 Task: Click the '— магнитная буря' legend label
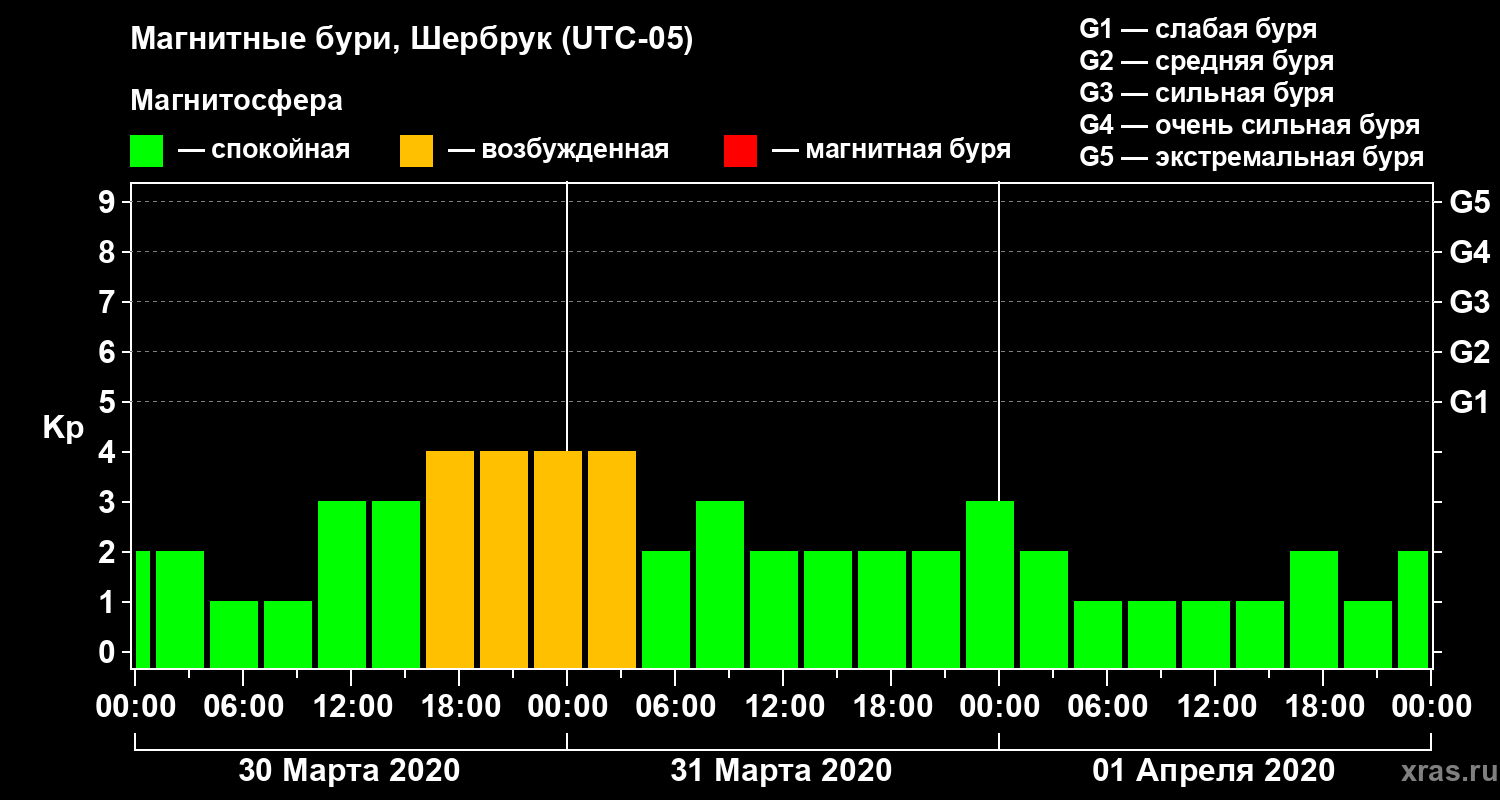point(891,150)
